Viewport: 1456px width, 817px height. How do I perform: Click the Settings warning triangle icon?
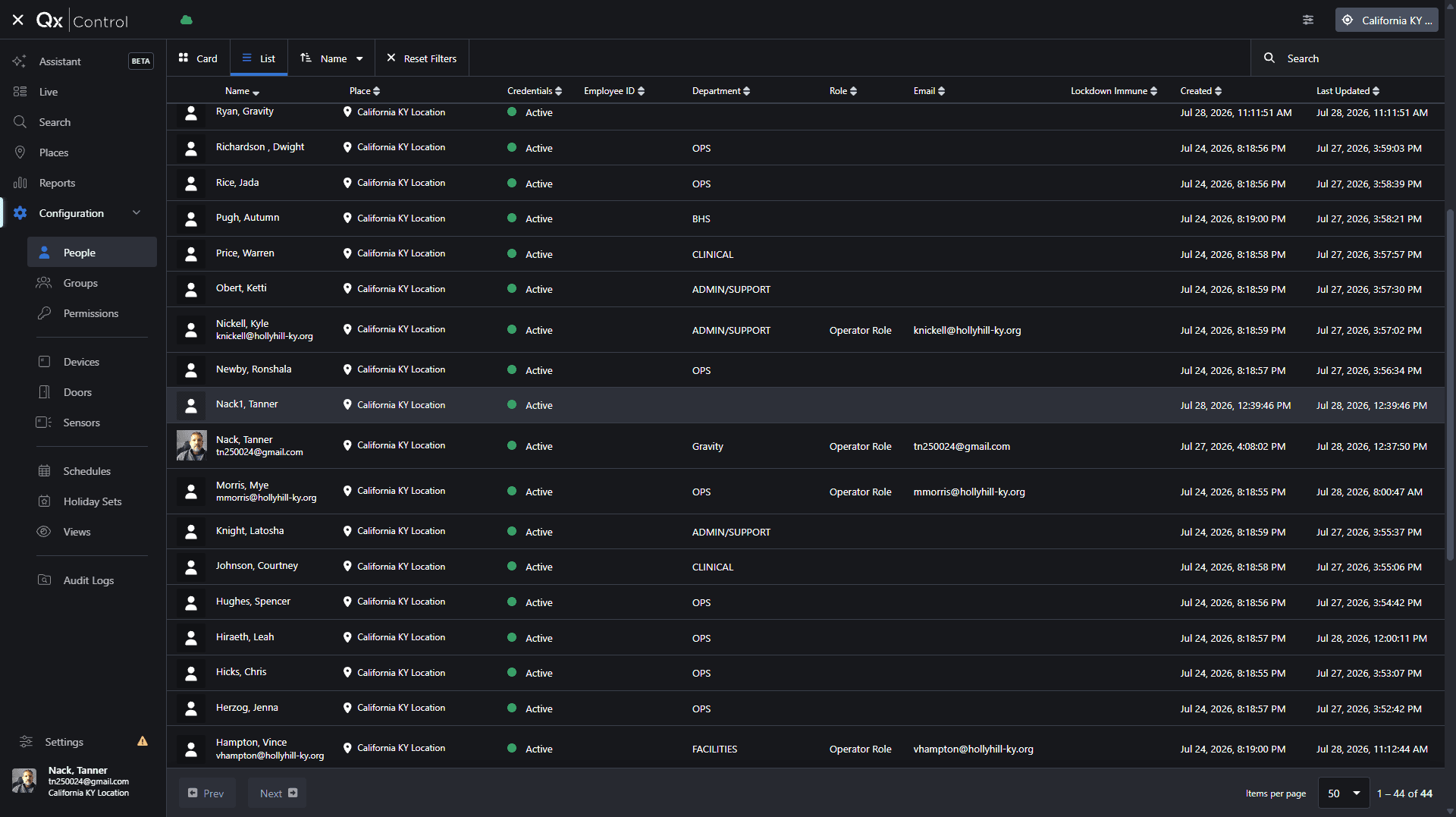[x=143, y=741]
